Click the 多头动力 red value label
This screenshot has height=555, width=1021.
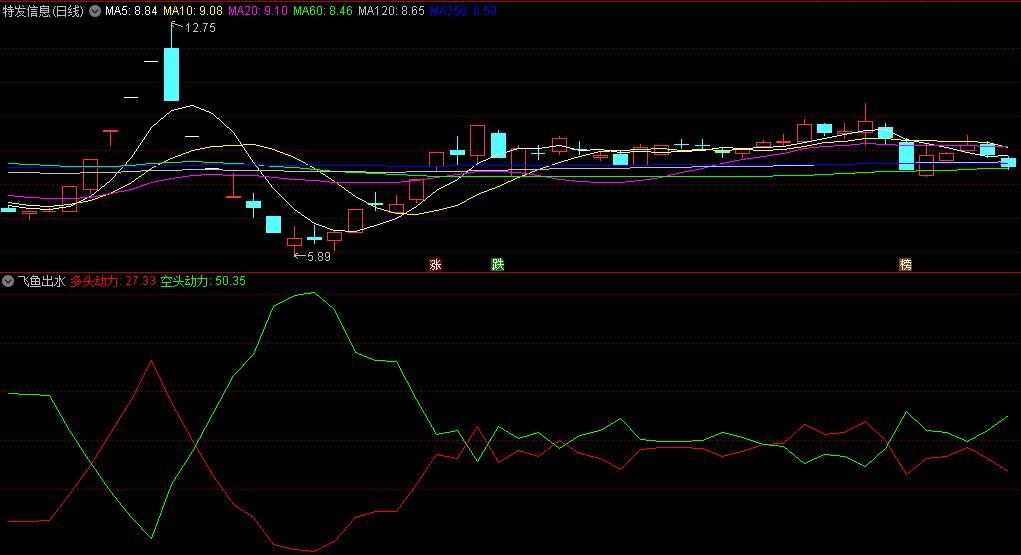[x=112, y=282]
